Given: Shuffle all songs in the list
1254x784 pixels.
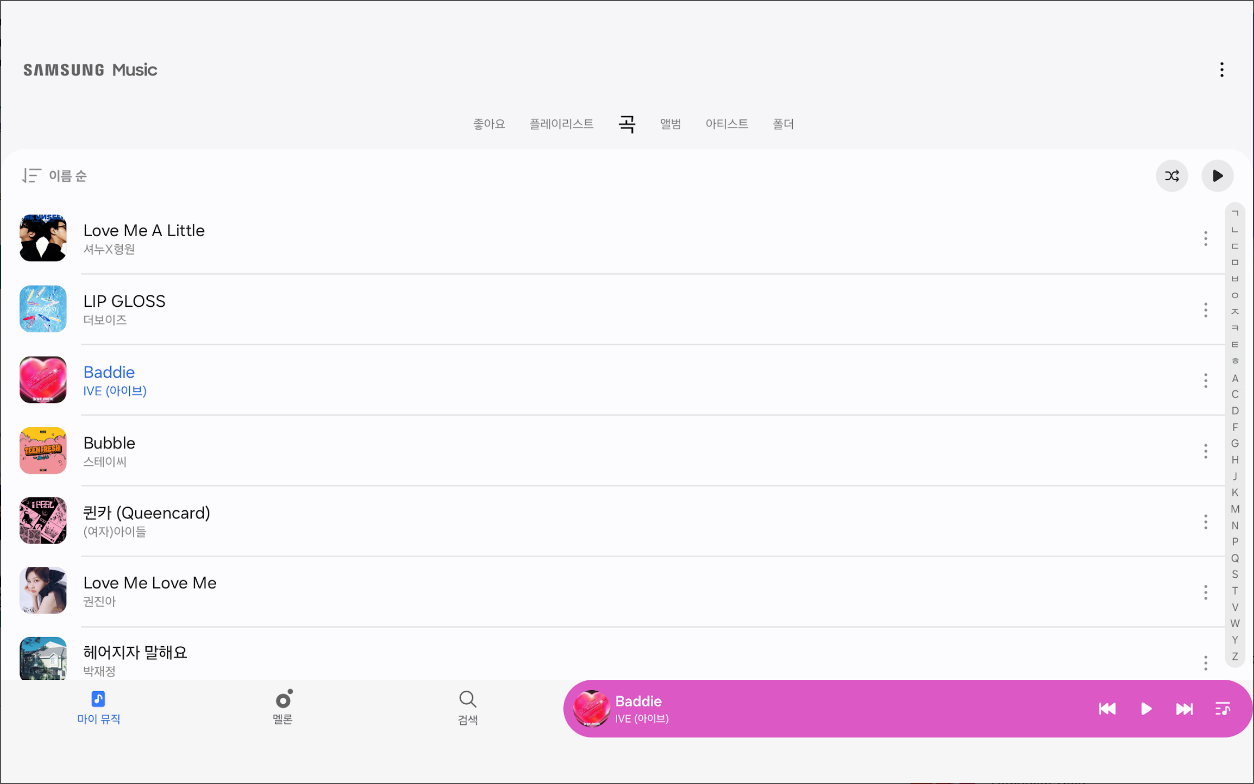Looking at the screenshot, I should 1172,175.
